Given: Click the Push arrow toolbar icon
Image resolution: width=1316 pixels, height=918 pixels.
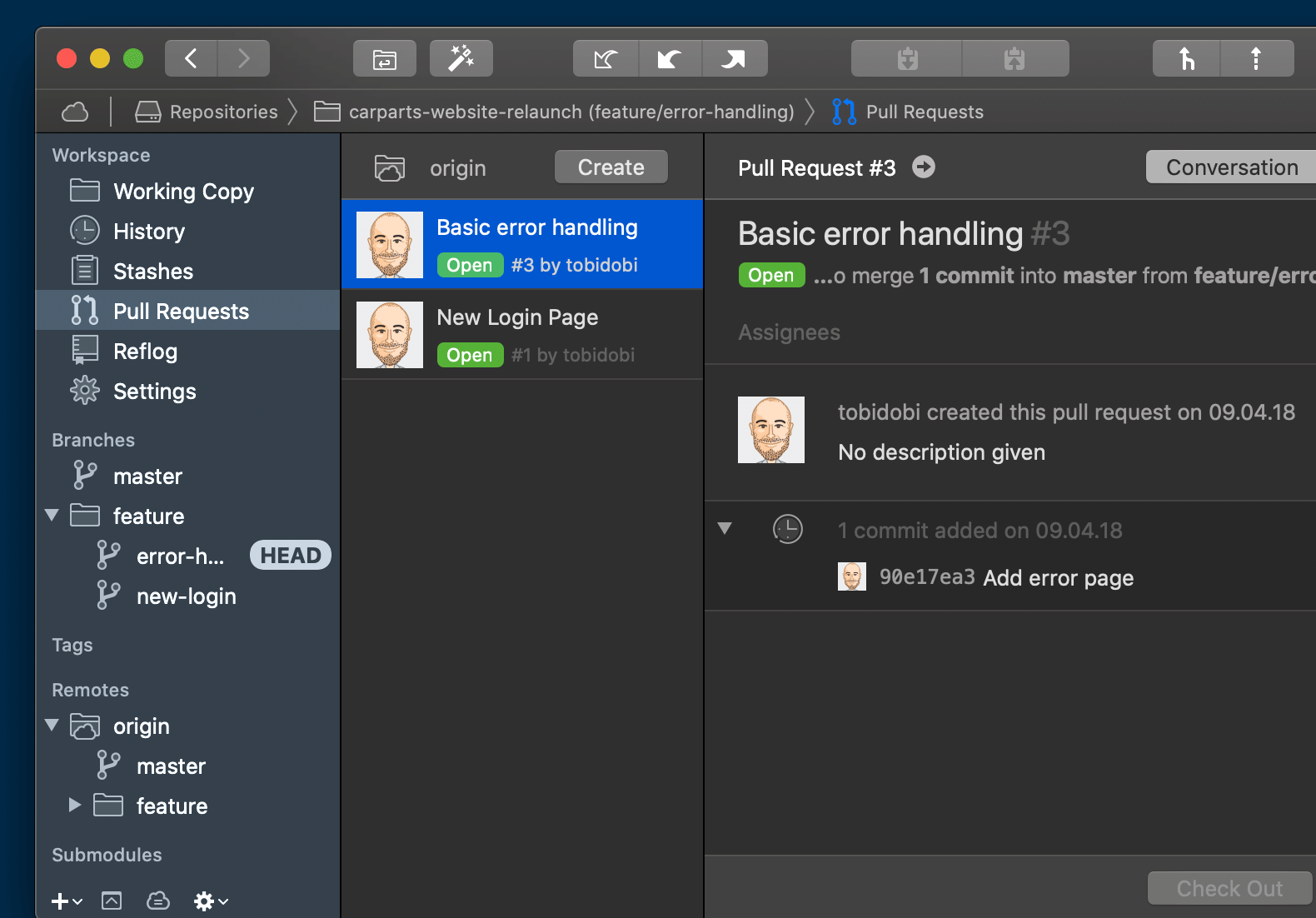Looking at the screenshot, I should (x=734, y=58).
